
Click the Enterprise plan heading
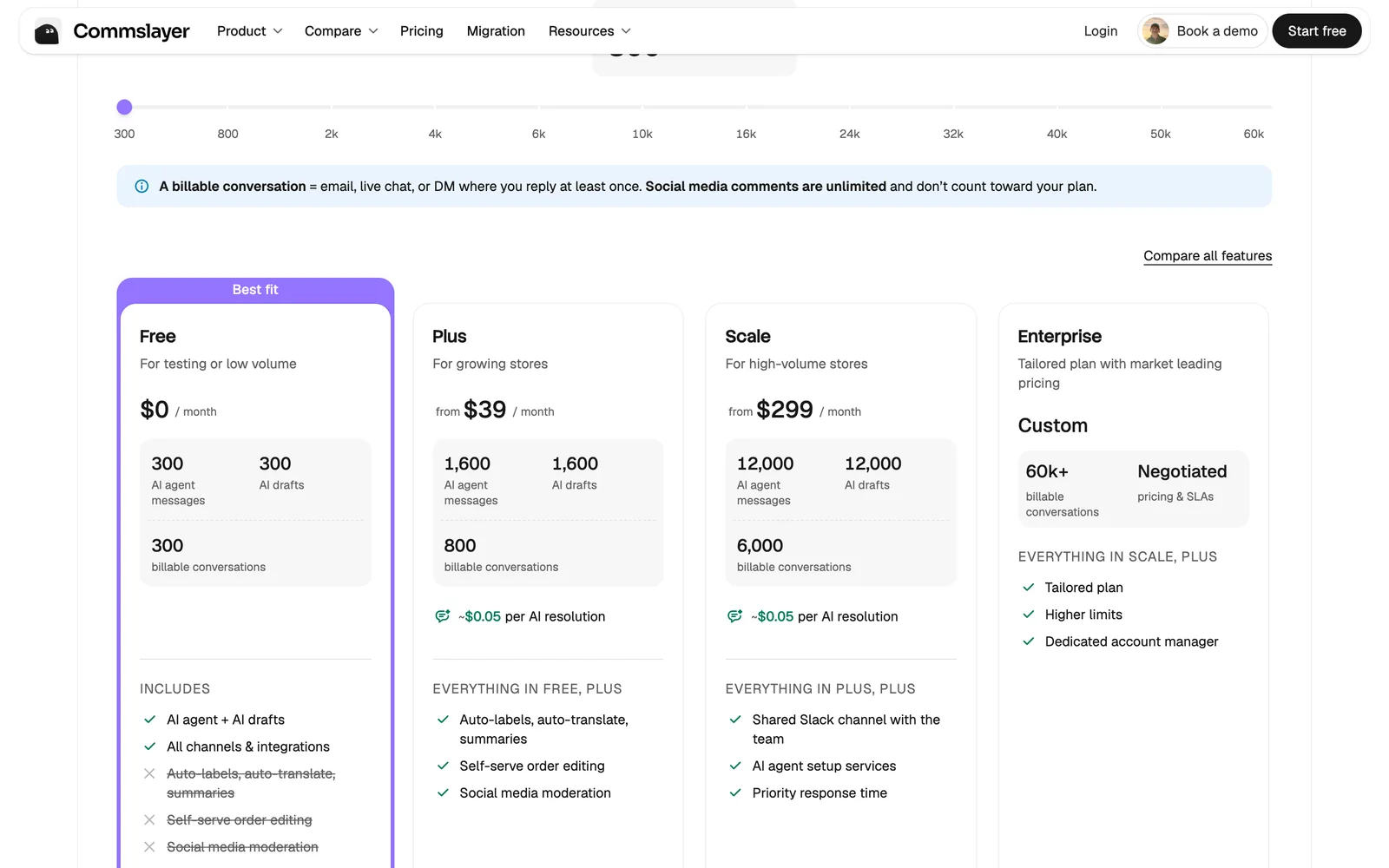(1060, 337)
